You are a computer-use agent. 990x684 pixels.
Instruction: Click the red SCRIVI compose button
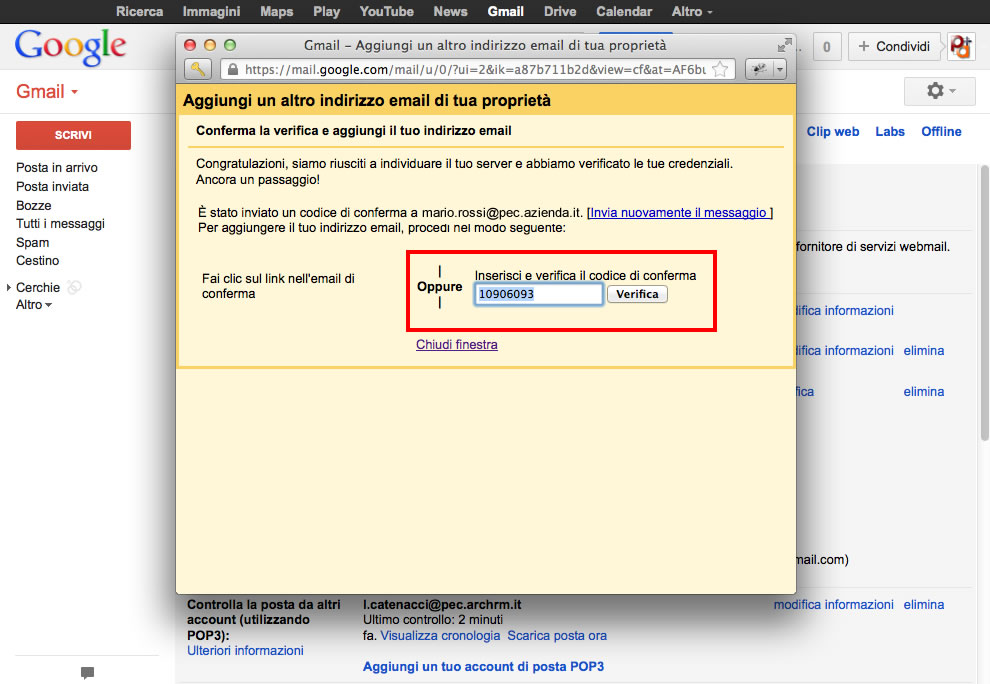73,135
